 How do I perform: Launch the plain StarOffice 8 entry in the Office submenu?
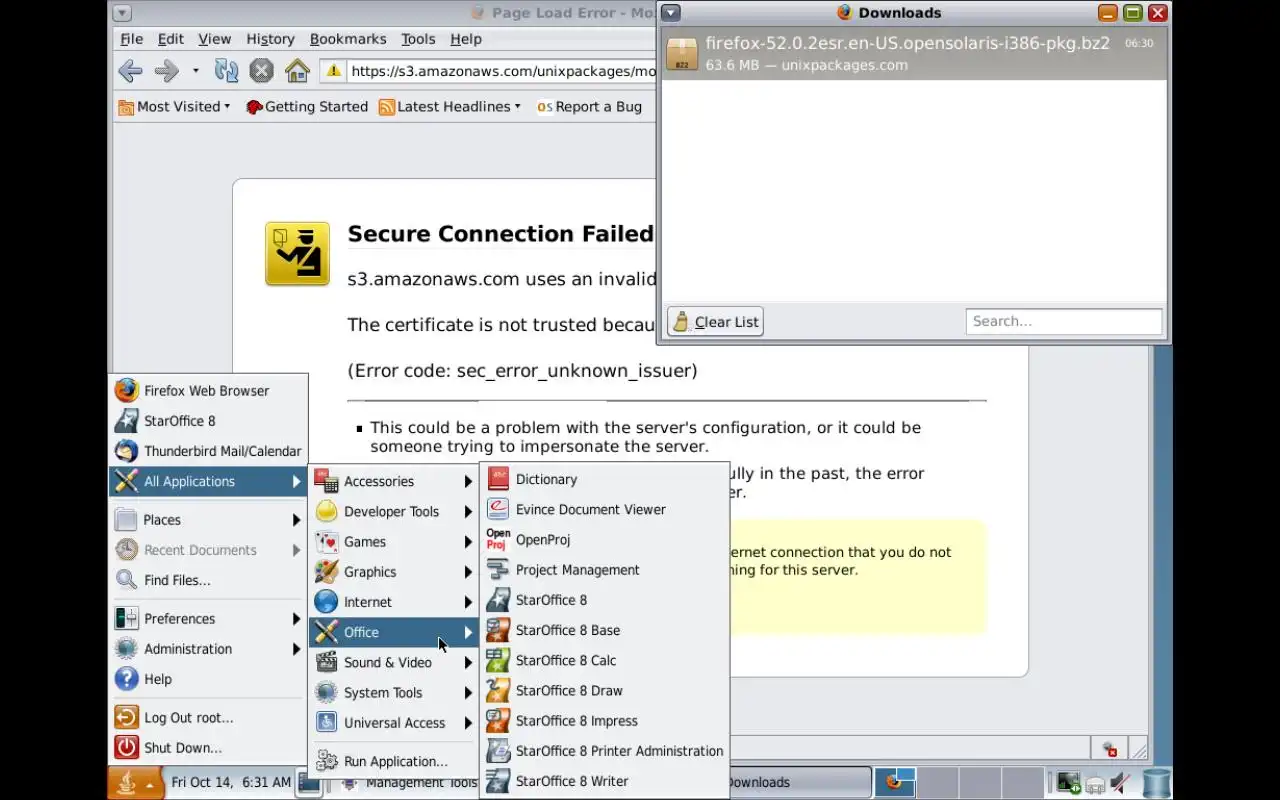(605, 600)
